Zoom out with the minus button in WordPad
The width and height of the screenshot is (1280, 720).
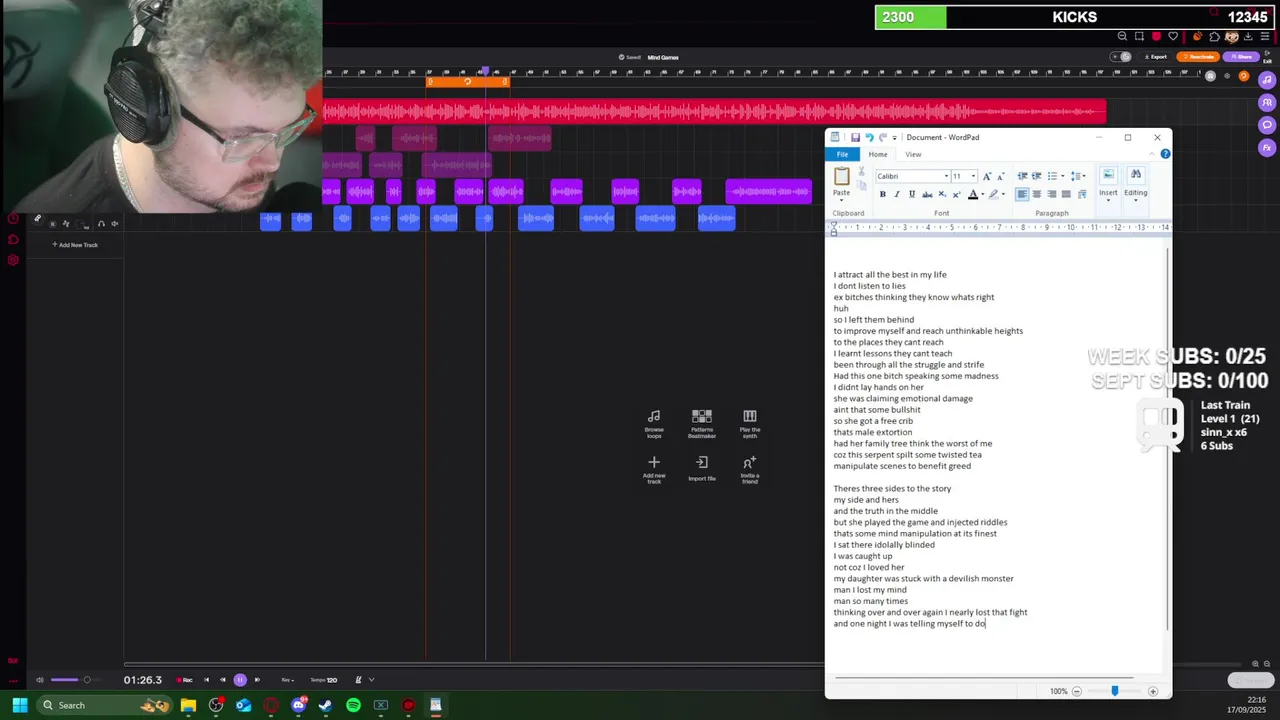click(1077, 691)
